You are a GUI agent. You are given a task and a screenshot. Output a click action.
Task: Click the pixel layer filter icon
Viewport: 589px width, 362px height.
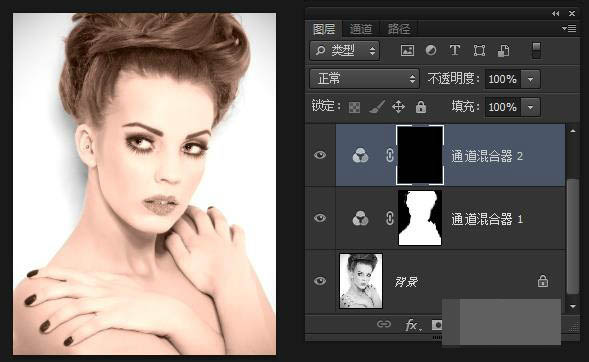[408, 50]
